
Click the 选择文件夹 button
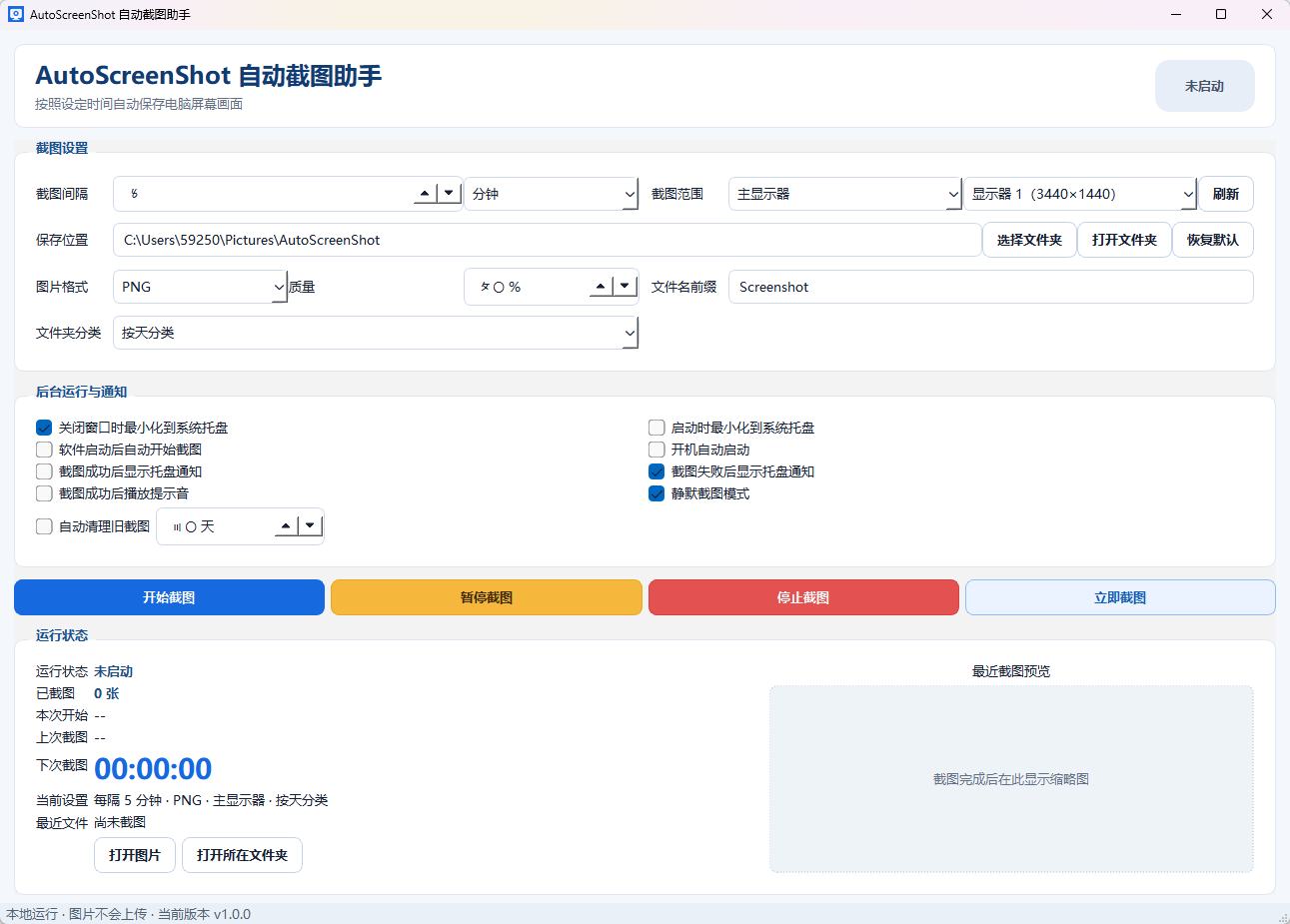pyautogui.click(x=1029, y=240)
